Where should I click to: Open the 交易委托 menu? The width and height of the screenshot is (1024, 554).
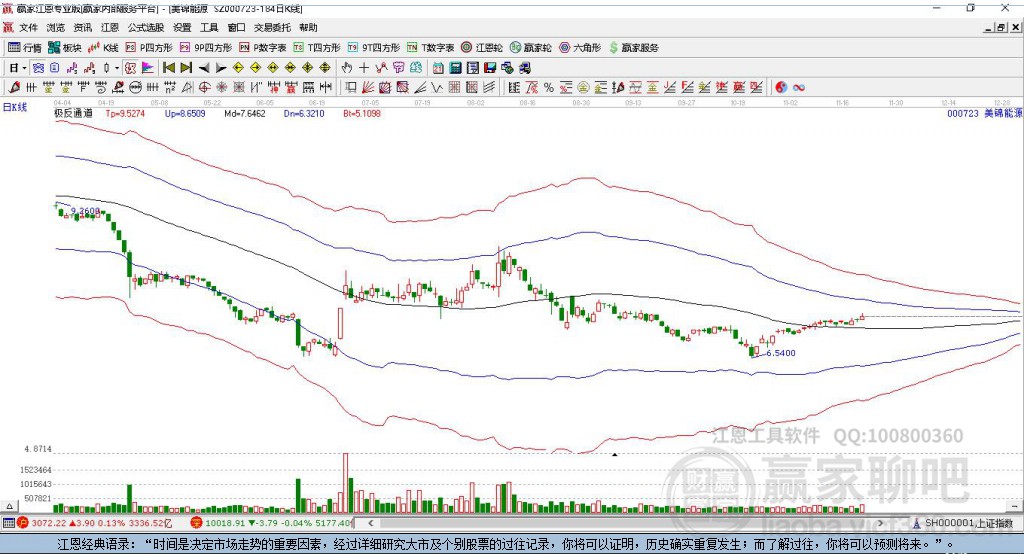[272, 27]
